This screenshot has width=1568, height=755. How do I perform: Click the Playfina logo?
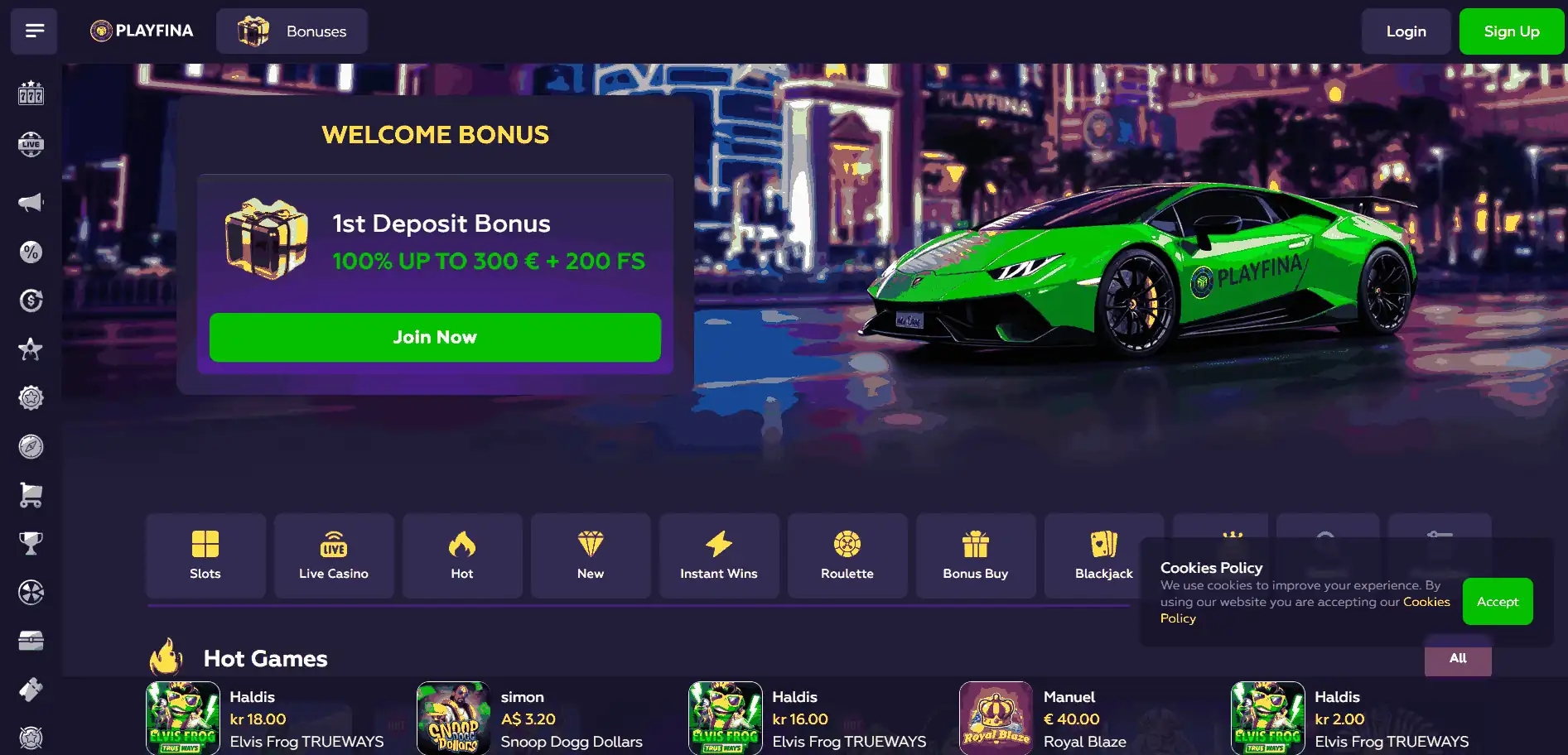coord(142,31)
